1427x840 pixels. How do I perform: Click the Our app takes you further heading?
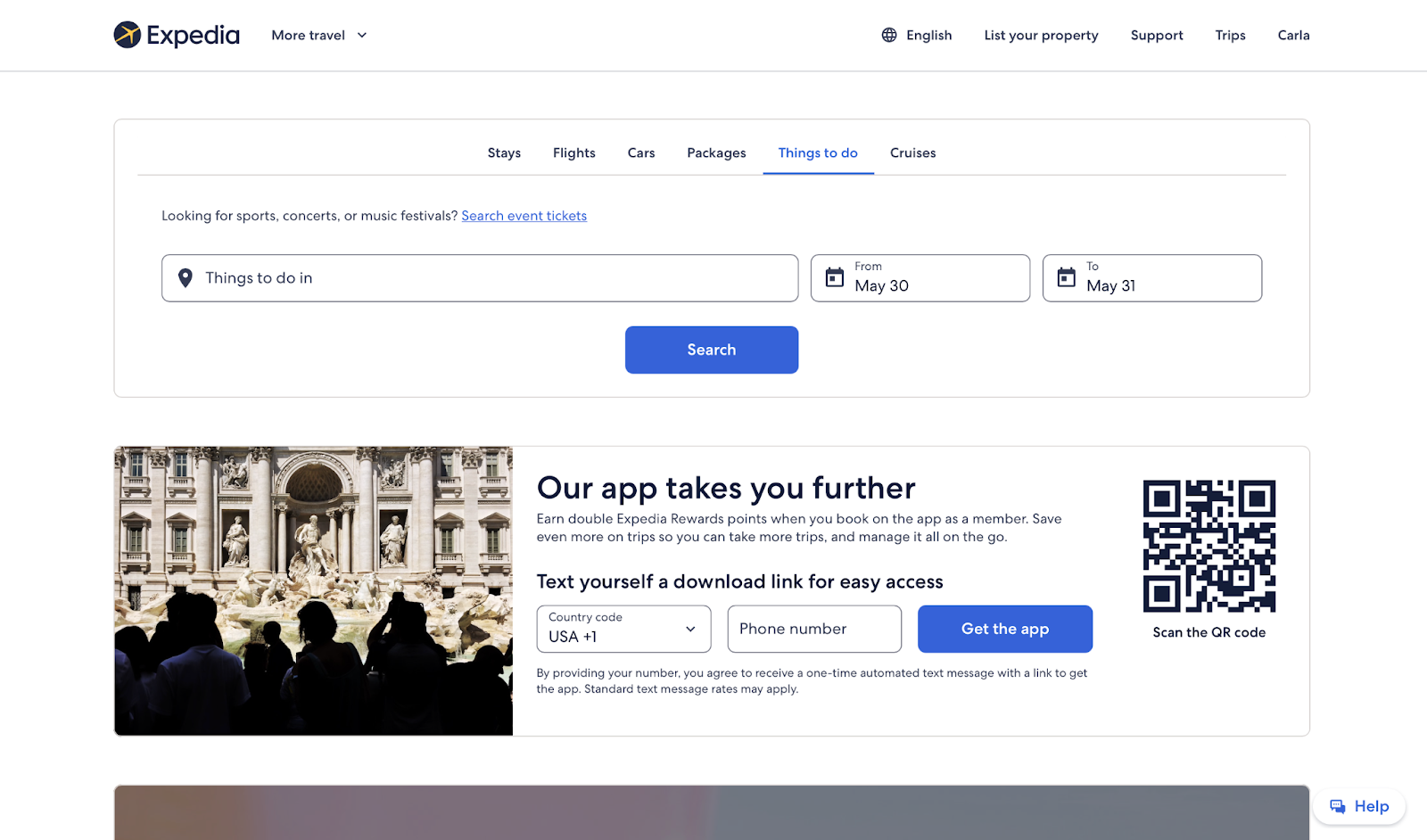(726, 488)
